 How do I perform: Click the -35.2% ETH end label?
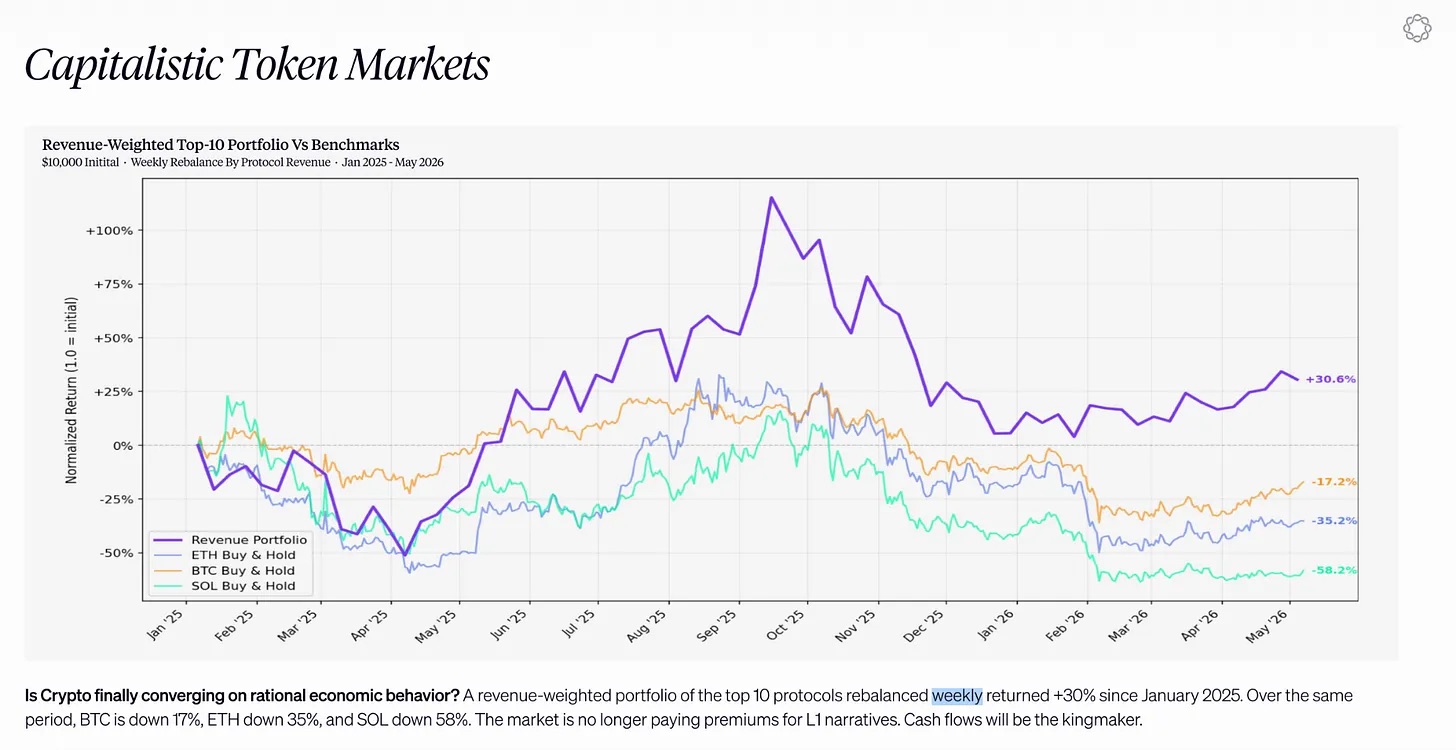click(x=1333, y=521)
